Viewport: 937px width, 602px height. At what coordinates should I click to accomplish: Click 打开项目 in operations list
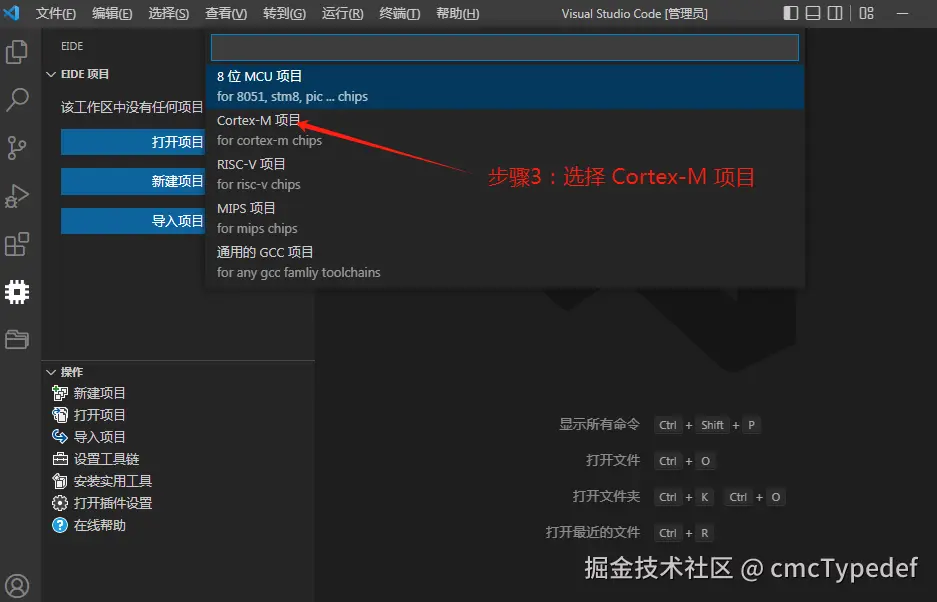[99, 415]
